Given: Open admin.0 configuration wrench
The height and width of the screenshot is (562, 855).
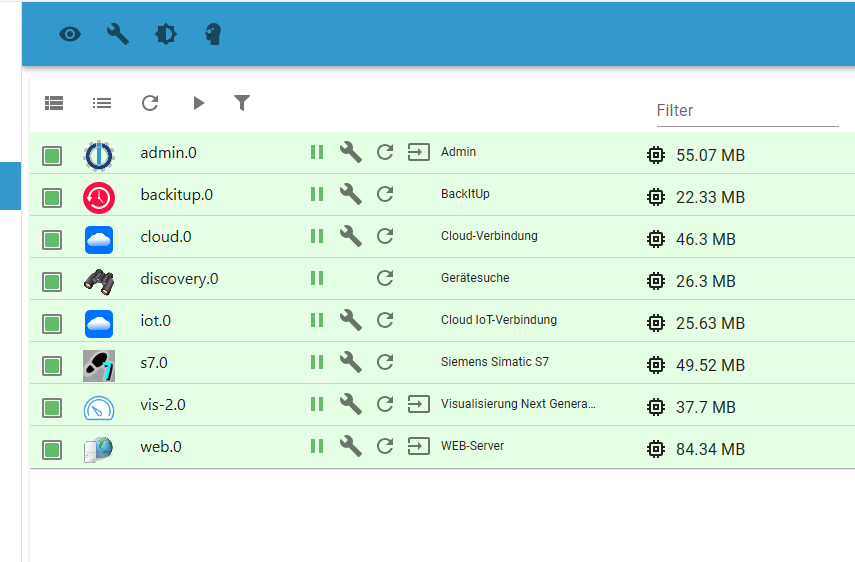Looking at the screenshot, I should [x=351, y=152].
